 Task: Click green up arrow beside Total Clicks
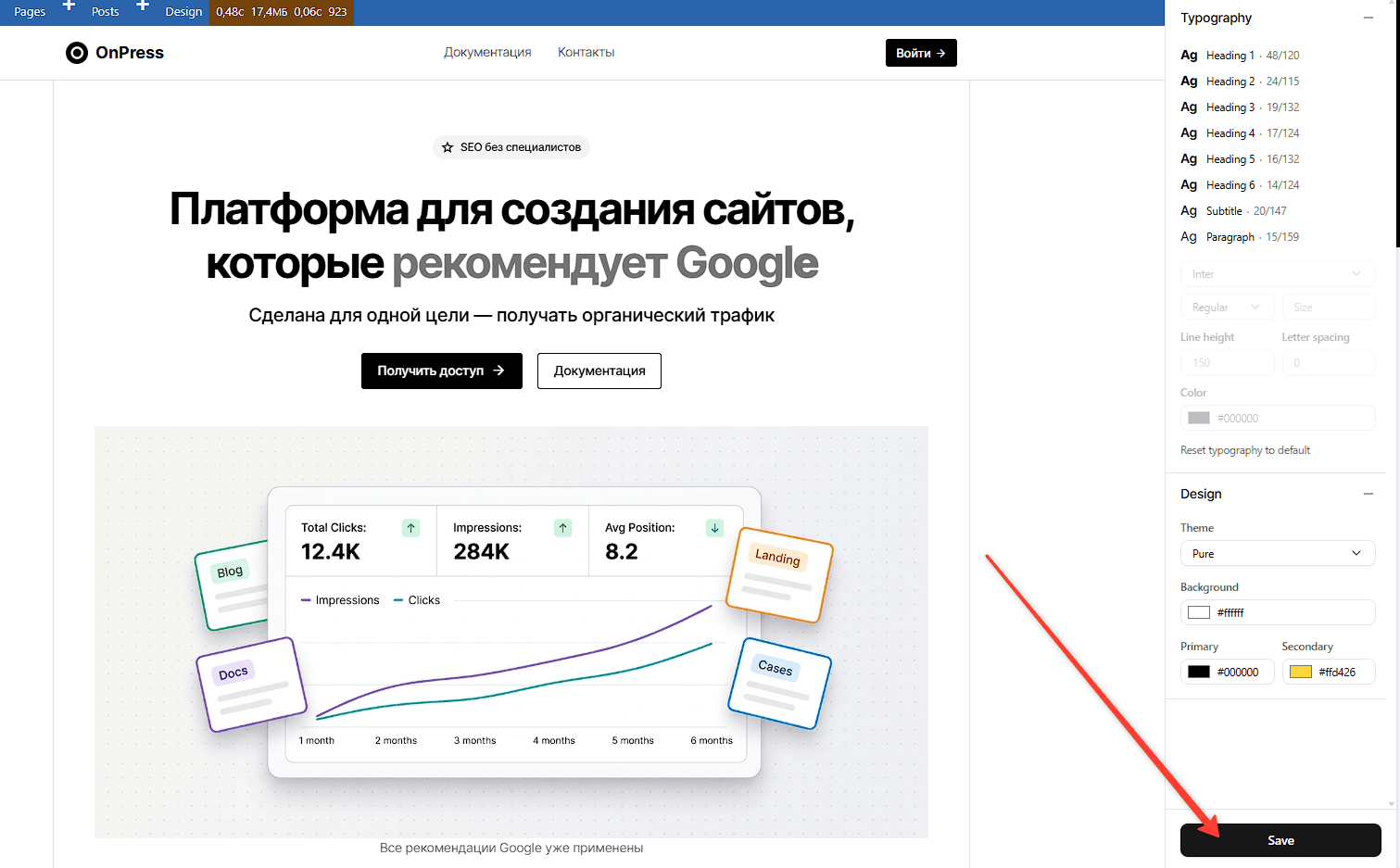(411, 528)
